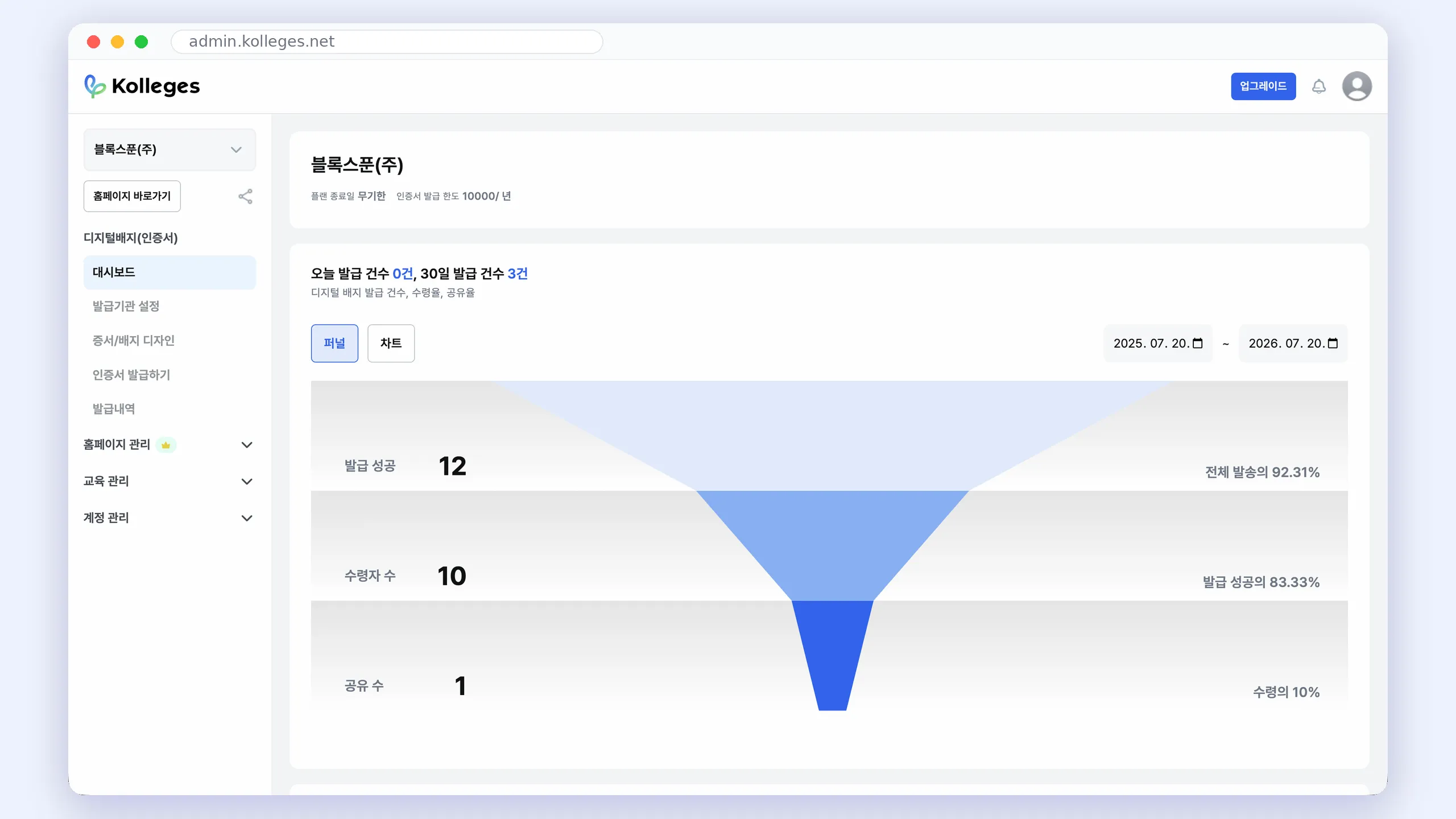Viewport: 1456px width, 819px height.
Task: Click the share icon in sidebar
Action: tap(245, 196)
